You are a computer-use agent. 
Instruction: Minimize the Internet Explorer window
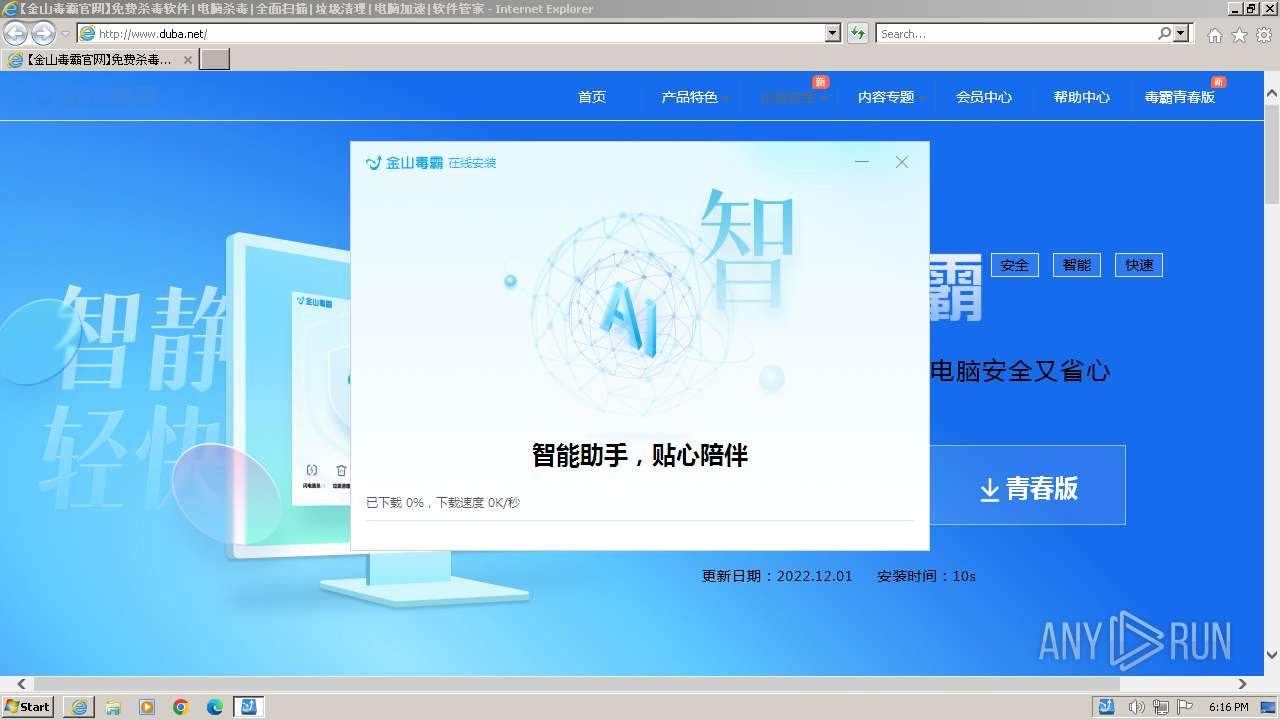point(1234,8)
